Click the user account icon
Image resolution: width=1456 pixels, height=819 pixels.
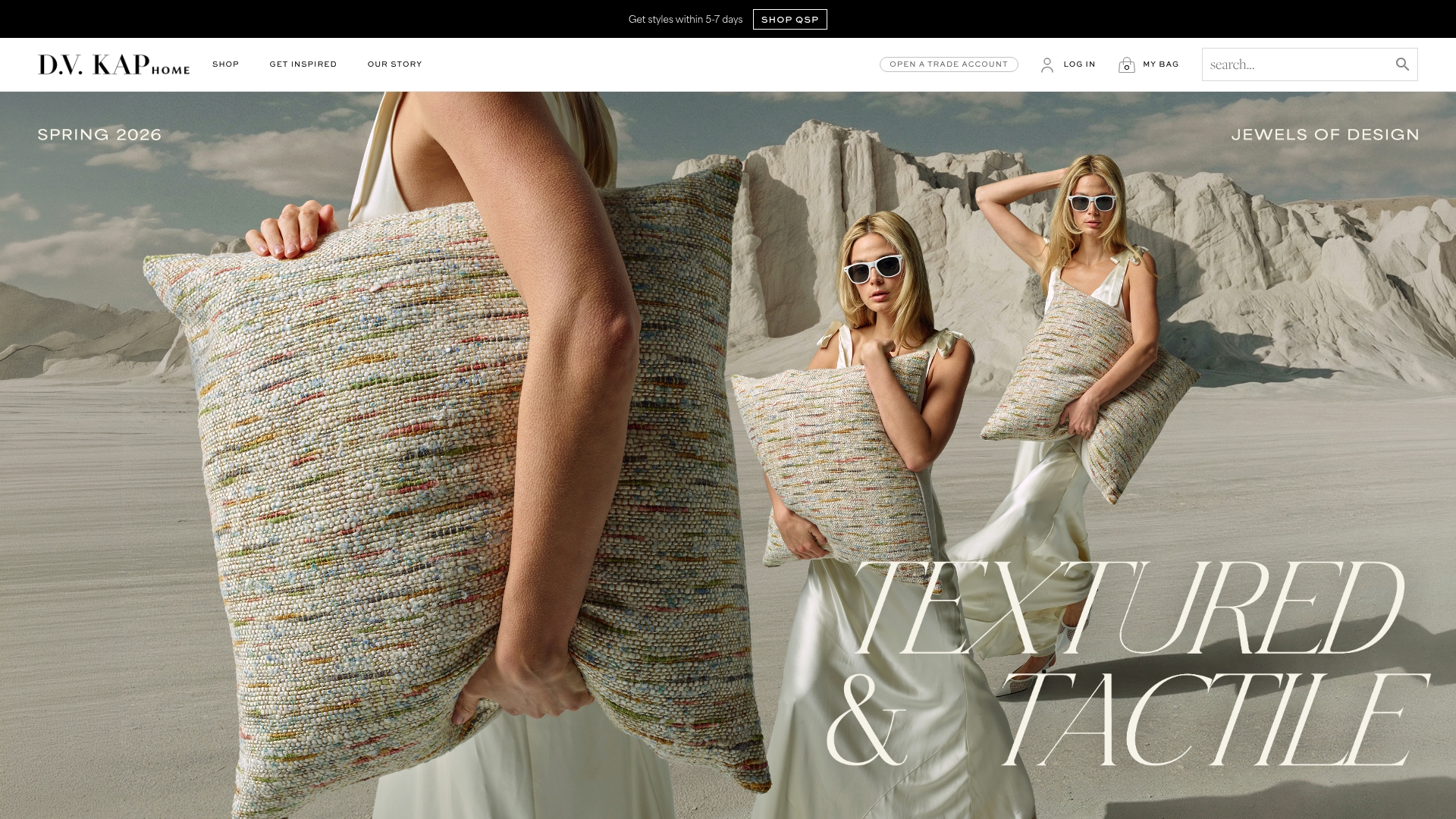(x=1047, y=65)
